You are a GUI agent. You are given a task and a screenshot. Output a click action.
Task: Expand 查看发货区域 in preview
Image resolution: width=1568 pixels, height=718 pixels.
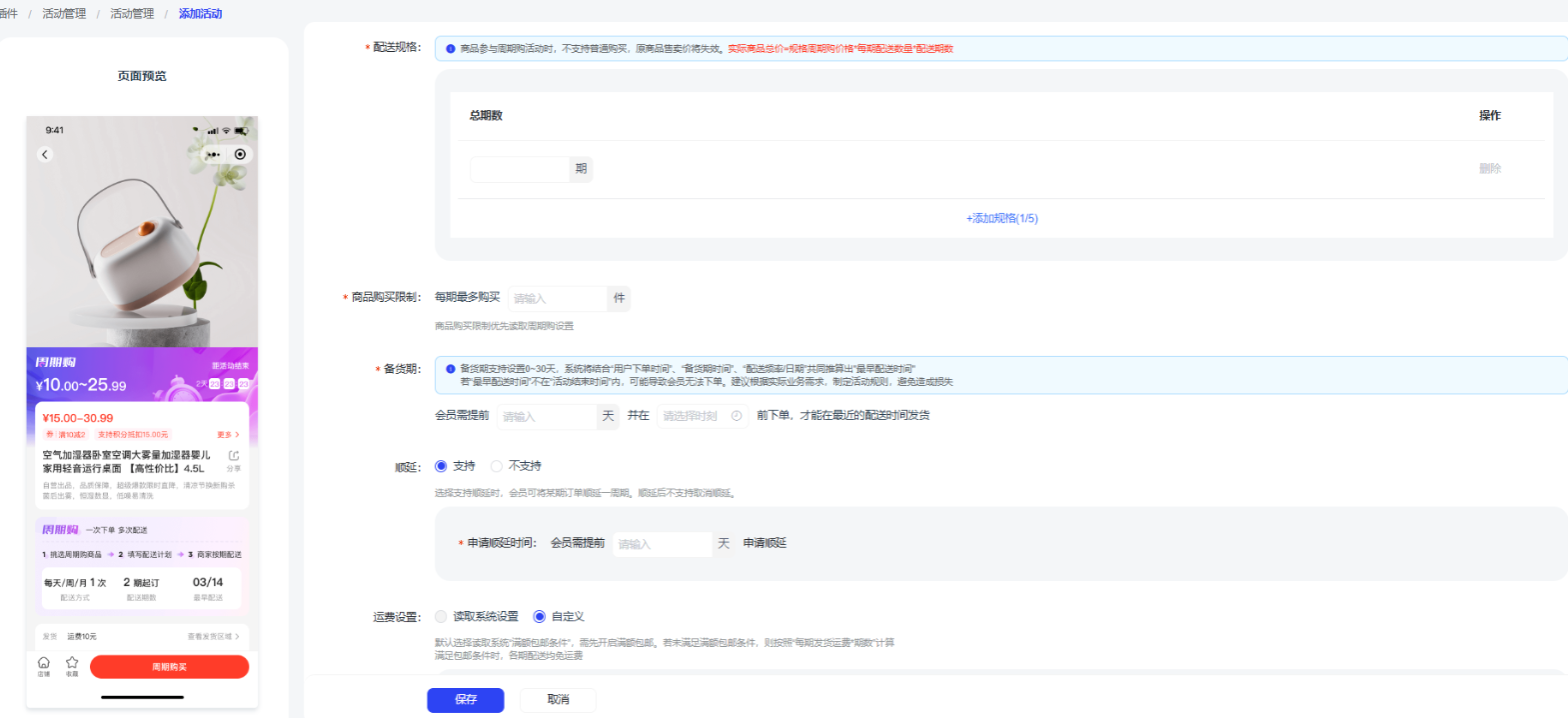[213, 636]
